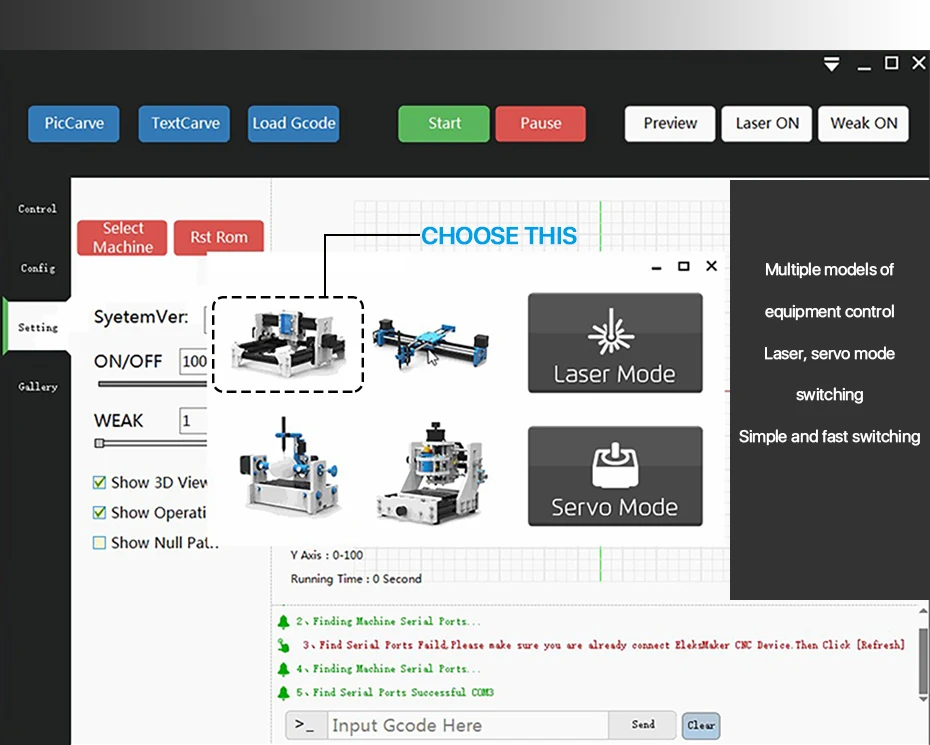Click the ON/OFF value field
This screenshot has height=745, width=930.
193,361
